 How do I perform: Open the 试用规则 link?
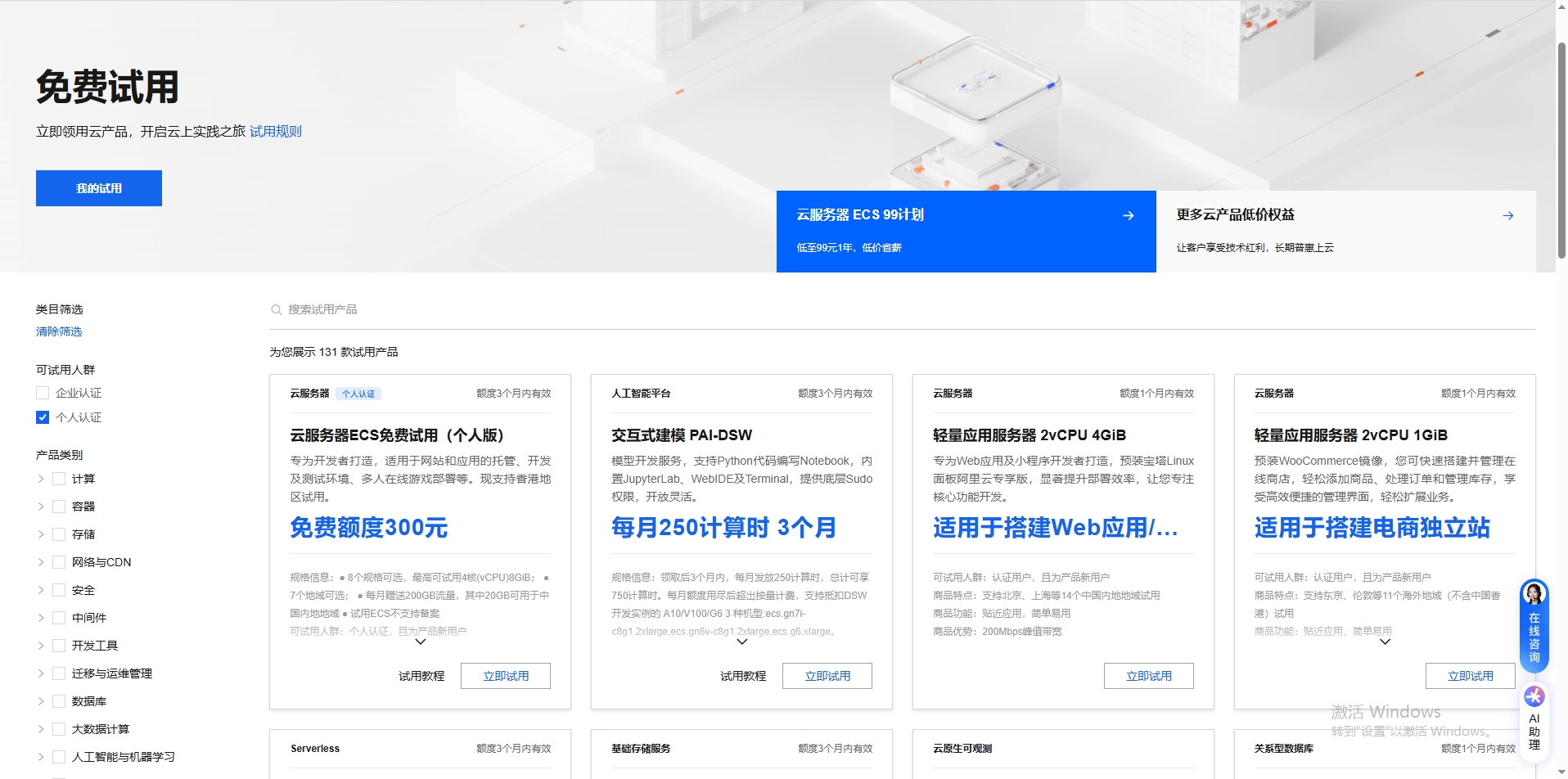coord(276,132)
